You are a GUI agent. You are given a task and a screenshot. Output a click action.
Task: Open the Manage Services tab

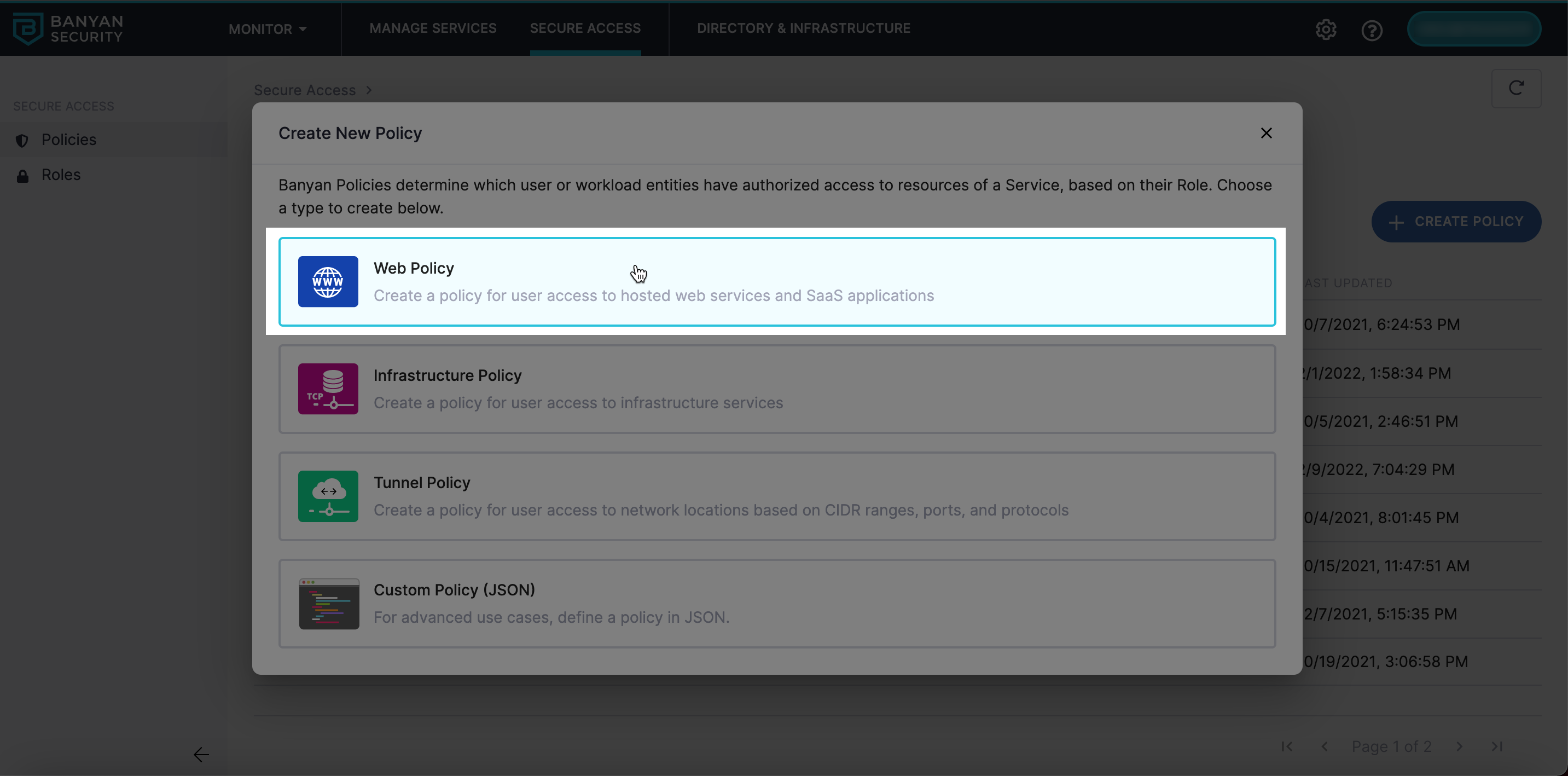tap(433, 28)
